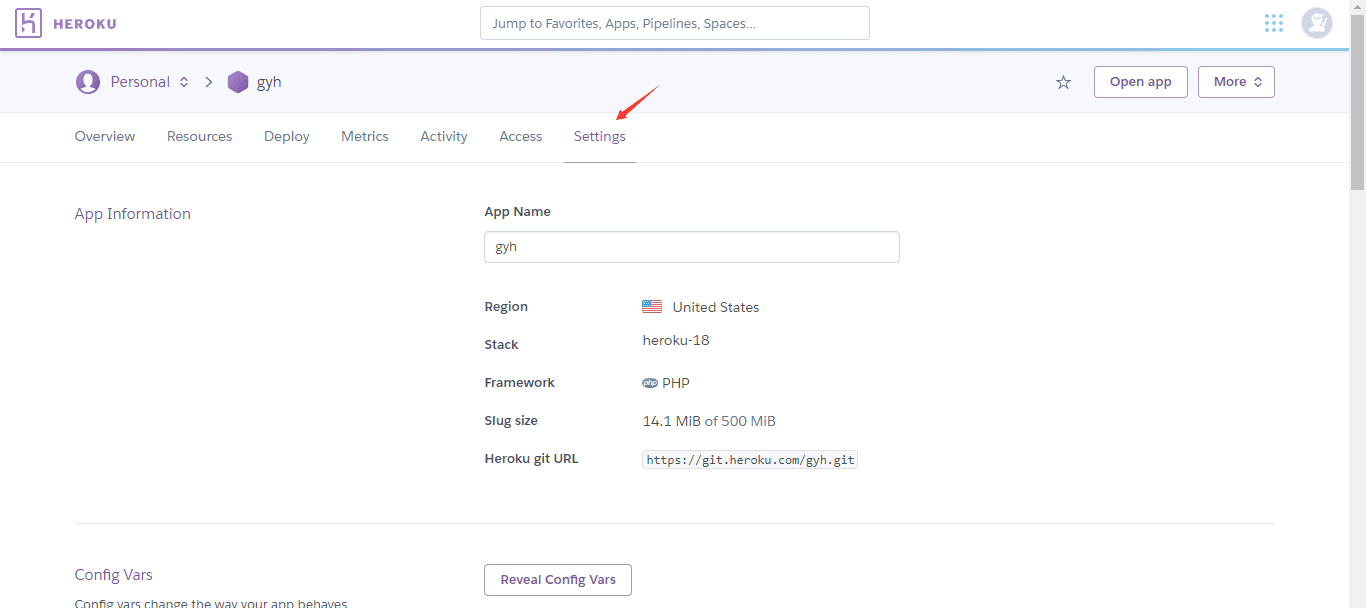The width and height of the screenshot is (1366, 608).
Task: View the Metrics tab
Action: click(365, 136)
